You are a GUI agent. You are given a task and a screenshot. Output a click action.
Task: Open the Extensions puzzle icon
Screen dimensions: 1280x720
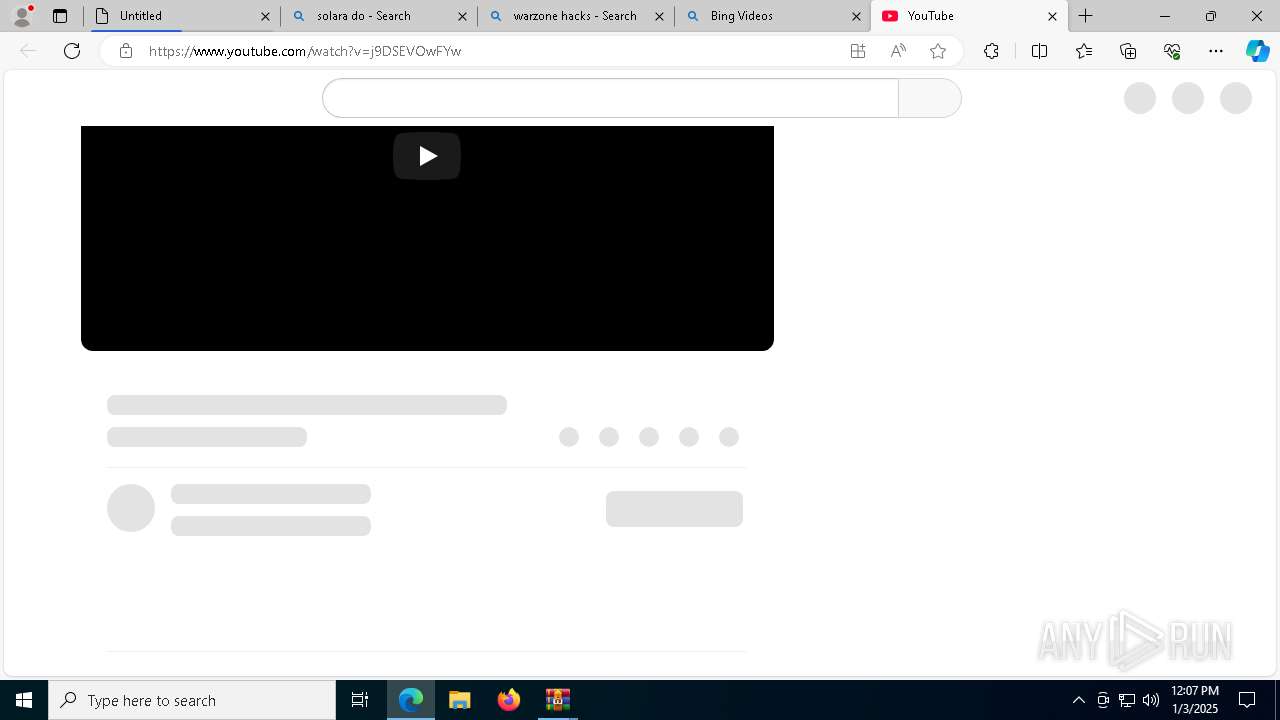point(991,51)
